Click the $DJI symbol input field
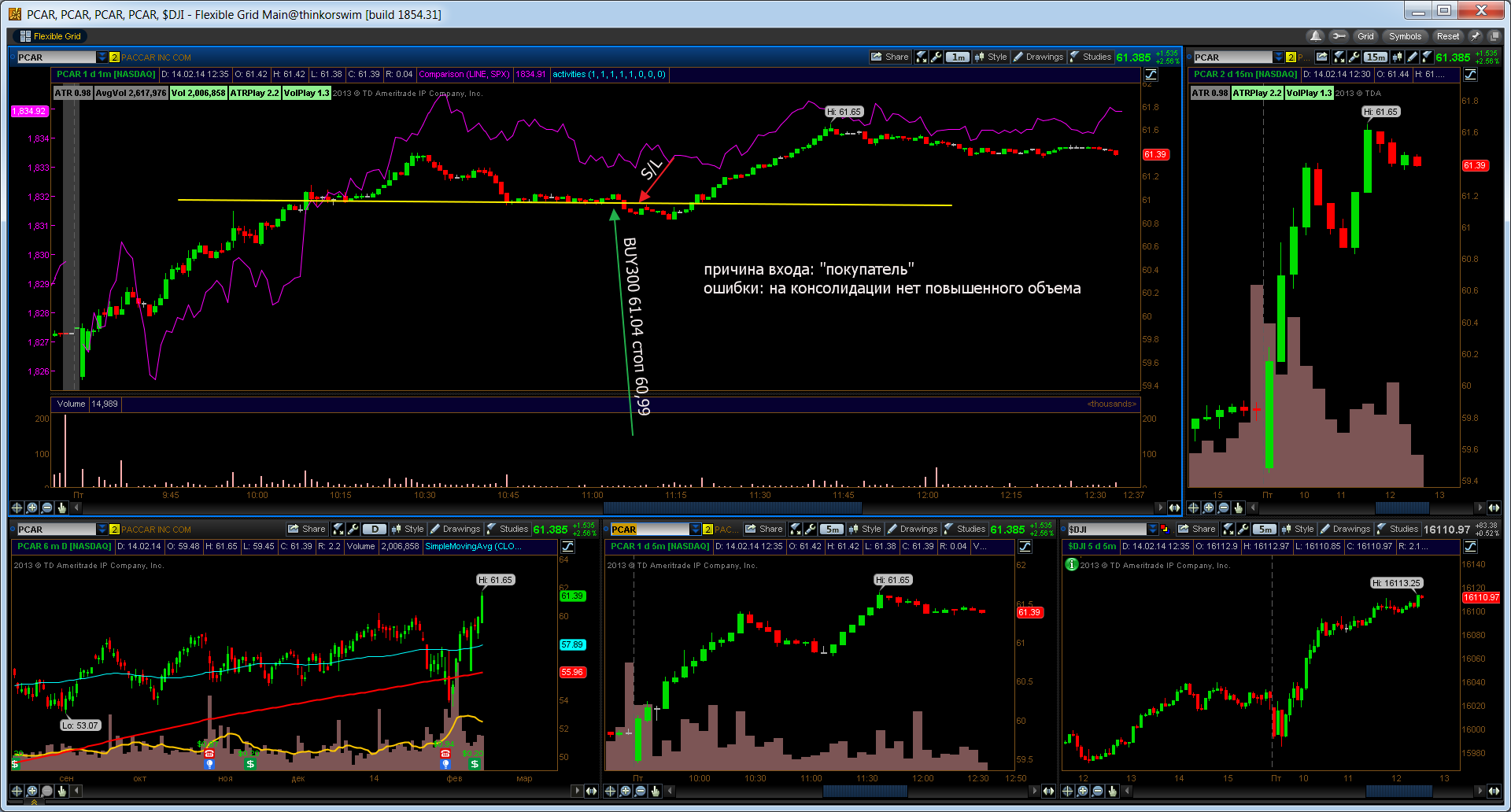Screen dimensions: 1511x812 (x=1106, y=529)
